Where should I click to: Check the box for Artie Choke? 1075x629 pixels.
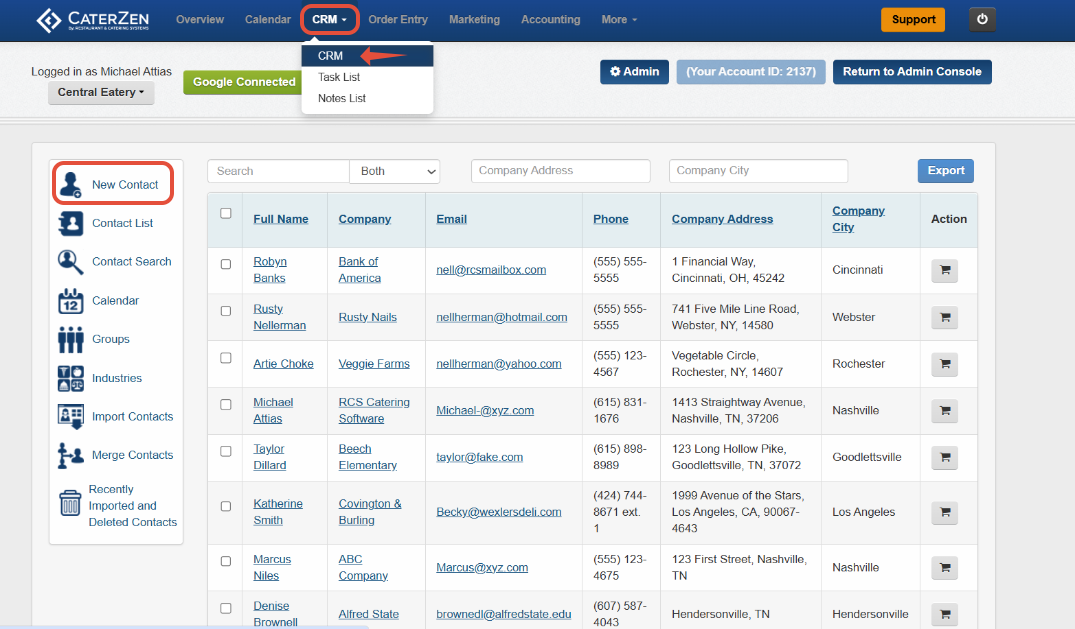[x=226, y=358]
